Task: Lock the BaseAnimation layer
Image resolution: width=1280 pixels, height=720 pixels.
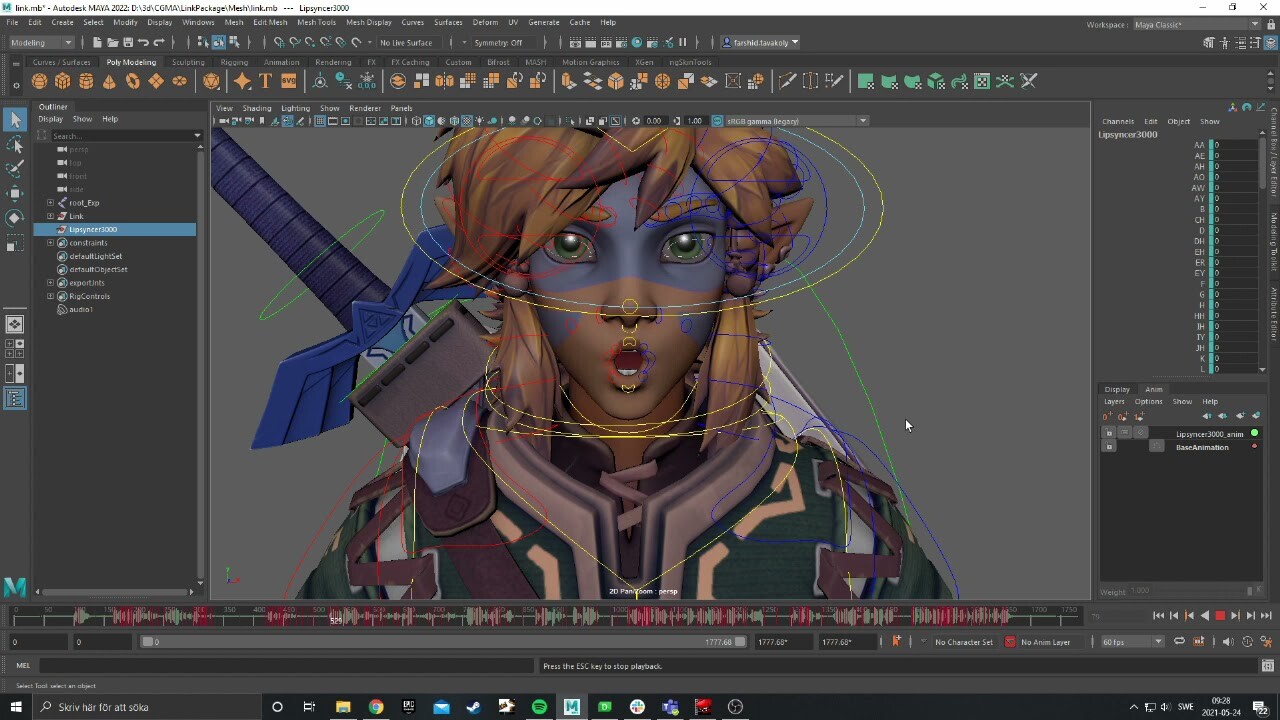Action: pyautogui.click(x=1108, y=446)
